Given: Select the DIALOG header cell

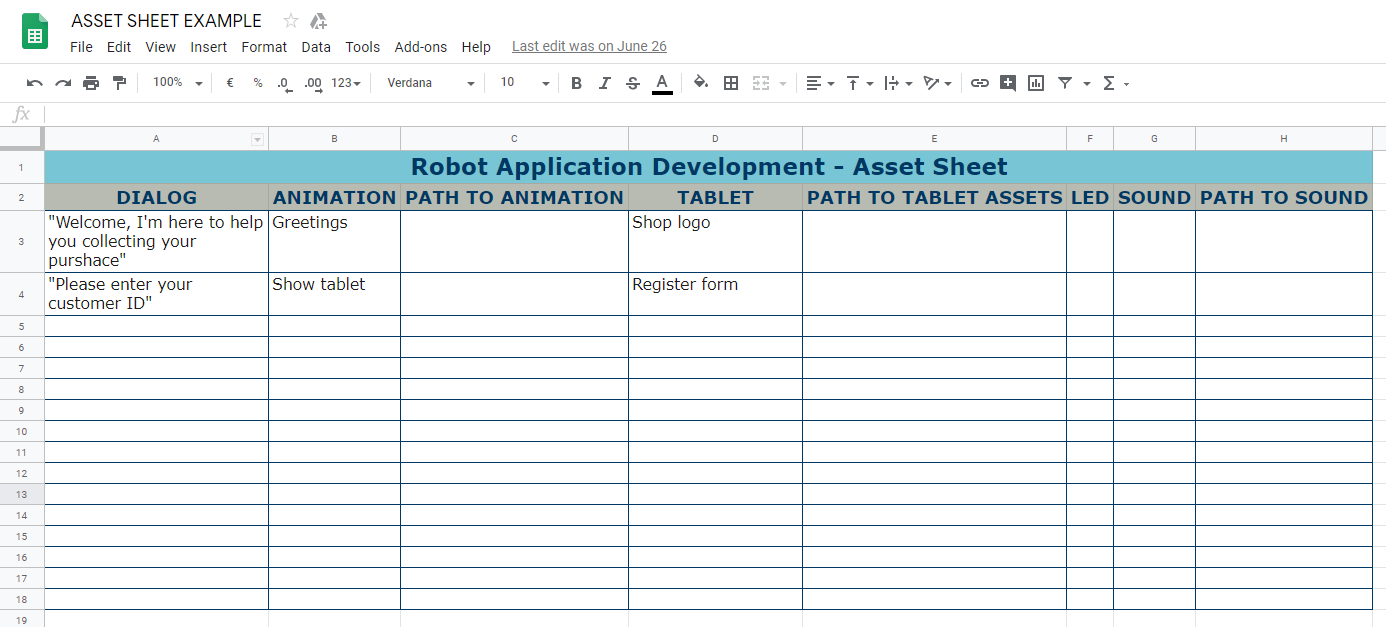Looking at the screenshot, I should click(x=157, y=197).
